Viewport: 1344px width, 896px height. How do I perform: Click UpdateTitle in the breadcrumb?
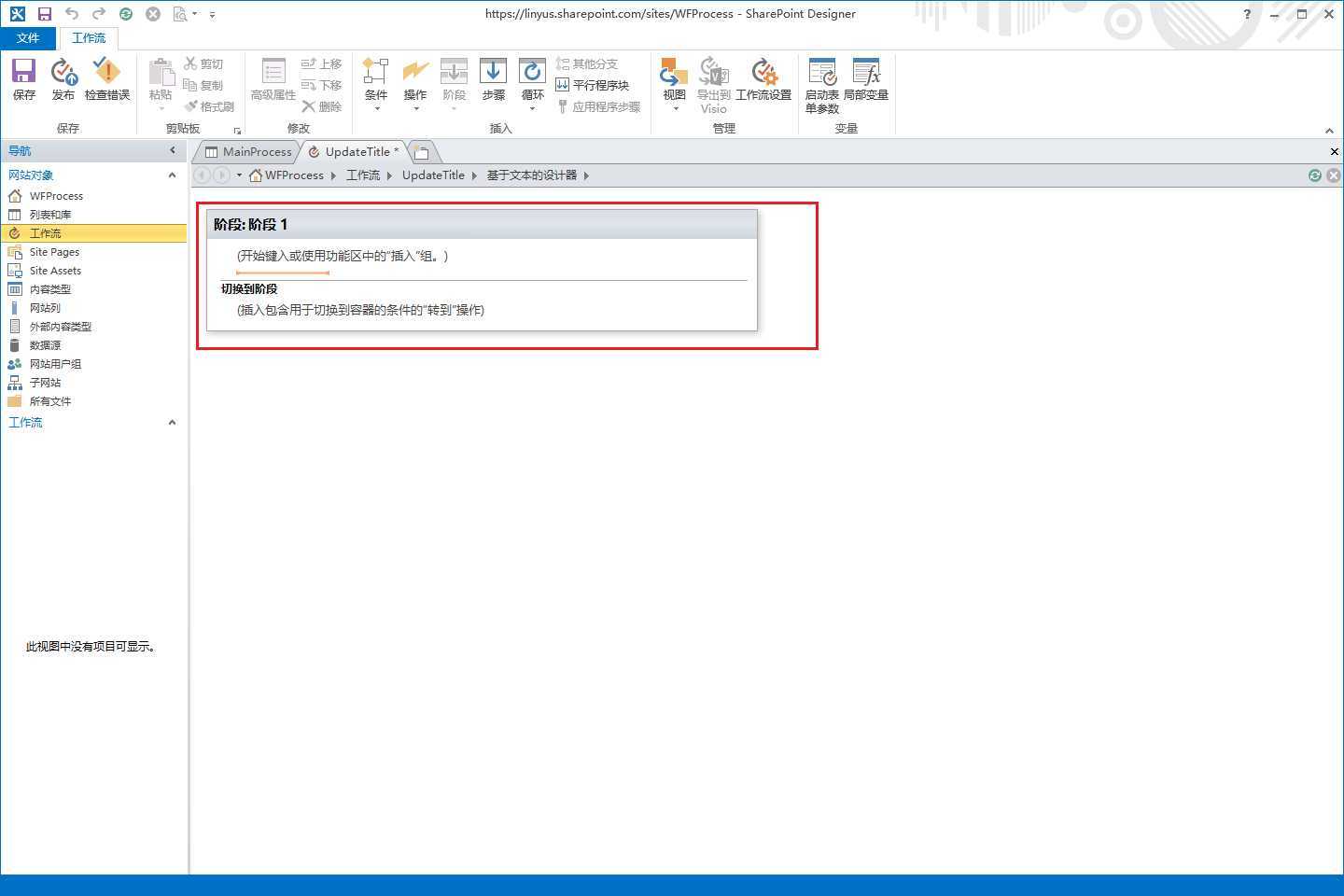point(433,175)
